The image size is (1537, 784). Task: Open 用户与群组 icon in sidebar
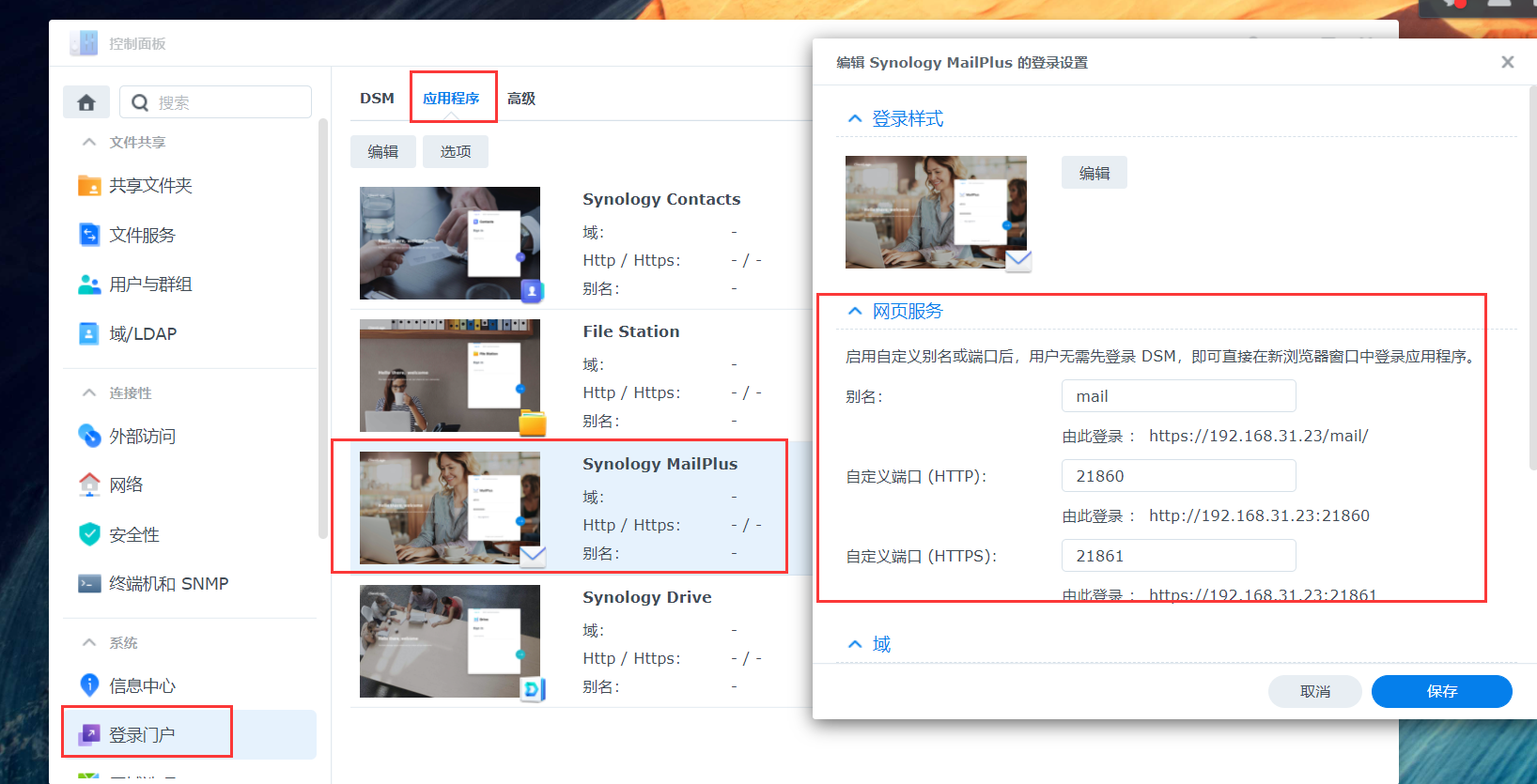(x=89, y=284)
